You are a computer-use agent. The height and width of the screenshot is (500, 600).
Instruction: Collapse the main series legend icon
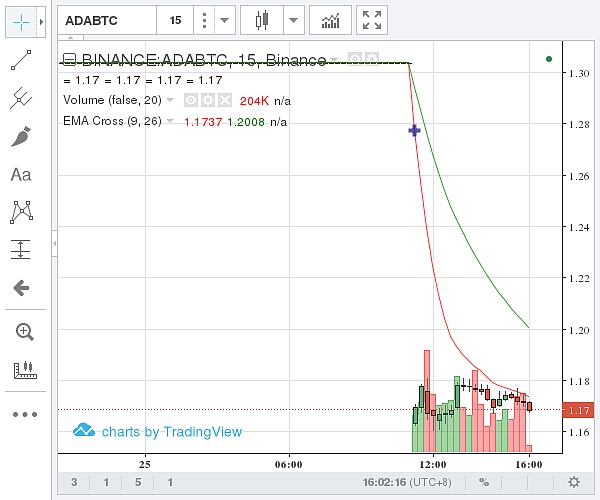(x=70, y=59)
